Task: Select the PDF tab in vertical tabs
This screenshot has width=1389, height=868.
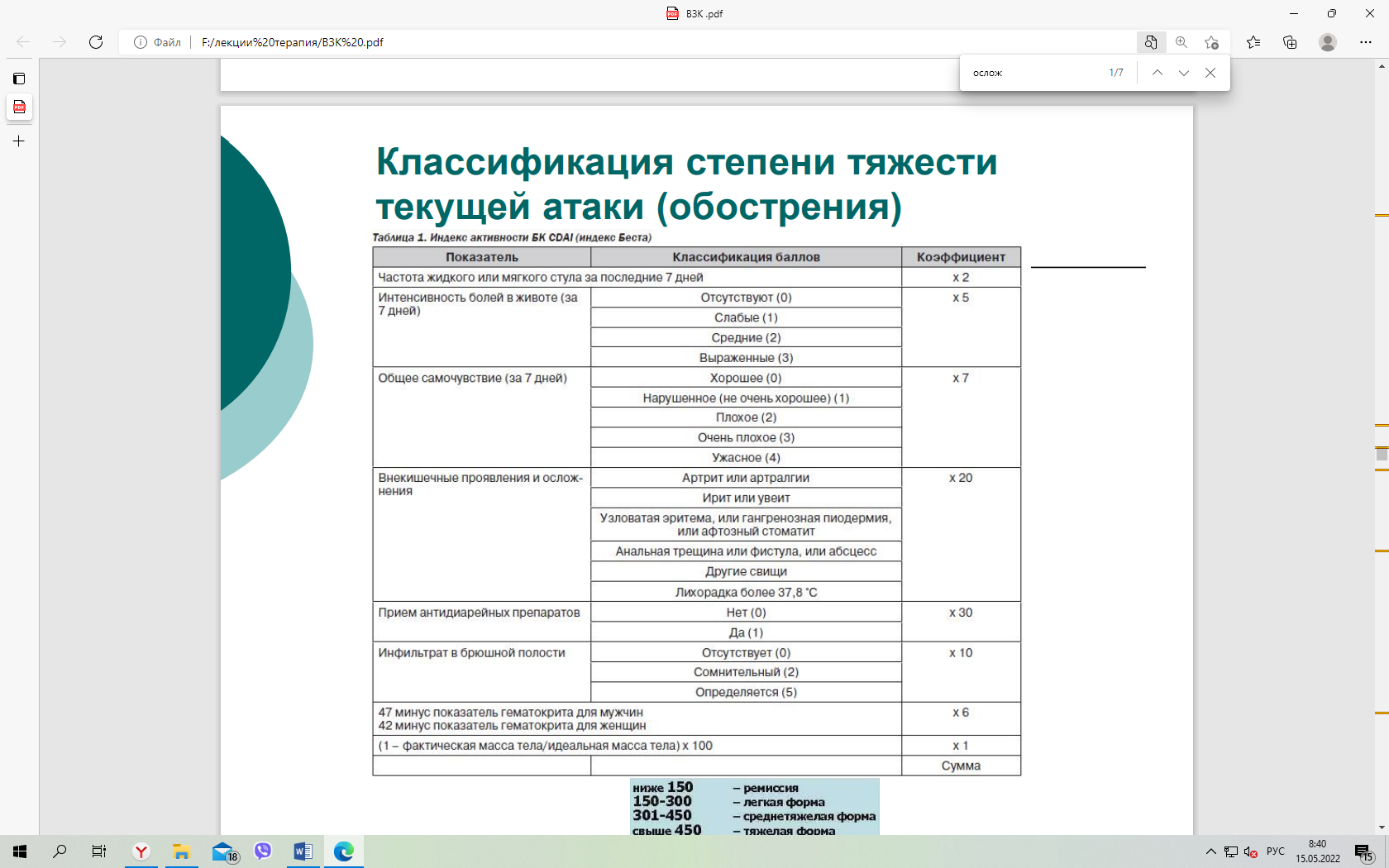Action: [x=19, y=107]
